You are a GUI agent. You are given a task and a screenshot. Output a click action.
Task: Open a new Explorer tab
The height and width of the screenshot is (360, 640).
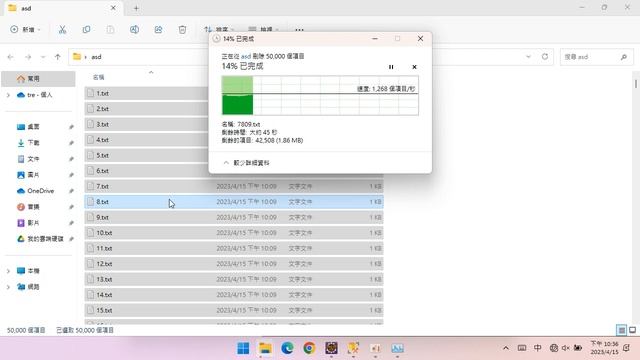coord(136,8)
